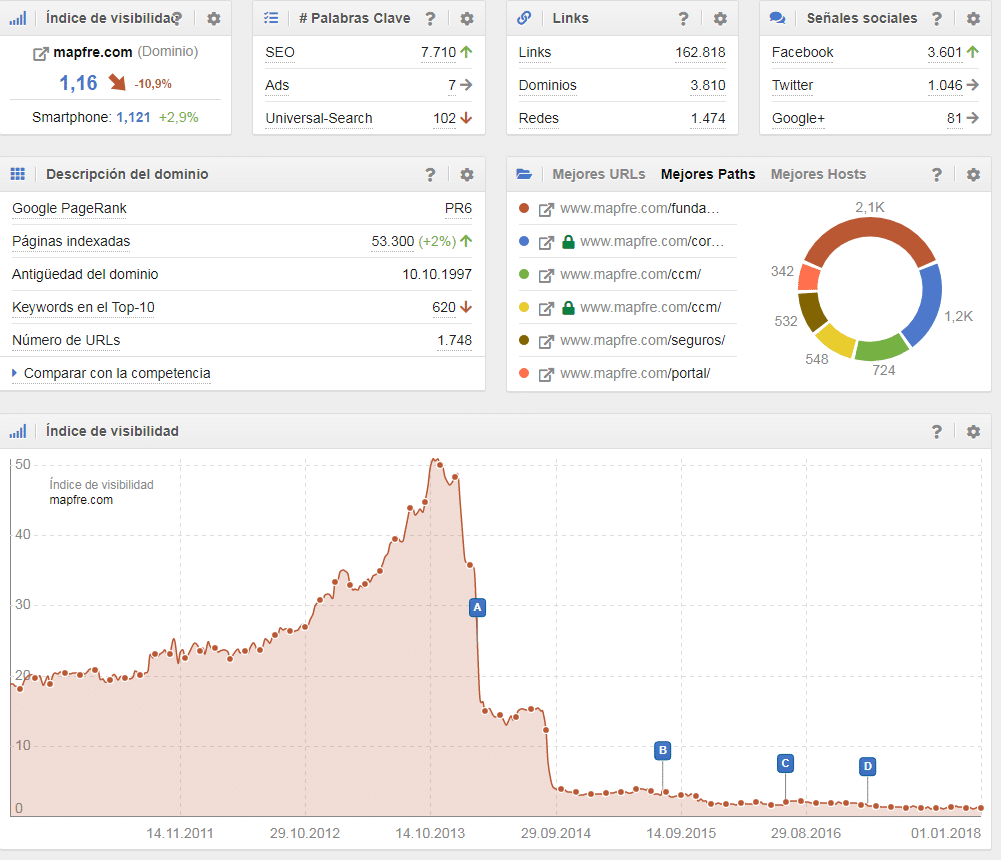The height and width of the screenshot is (860, 1001).
Task: Open help for Palabras Clave box
Action: pyautogui.click(x=431, y=19)
